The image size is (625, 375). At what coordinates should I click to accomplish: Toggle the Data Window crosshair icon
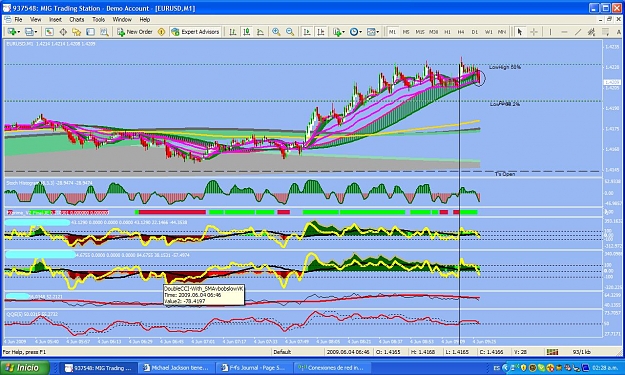63,32
